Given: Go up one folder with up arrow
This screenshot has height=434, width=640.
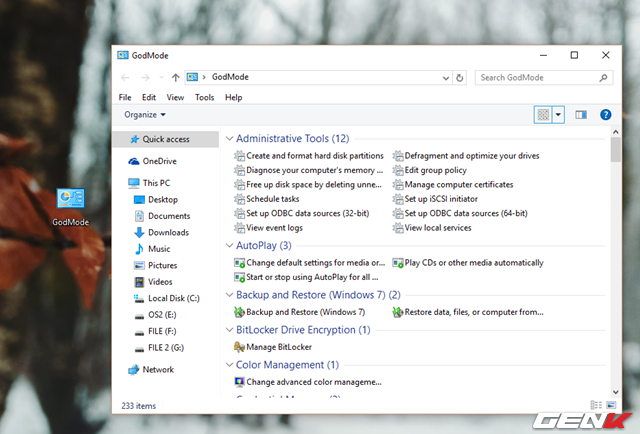Looking at the screenshot, I should 176,77.
